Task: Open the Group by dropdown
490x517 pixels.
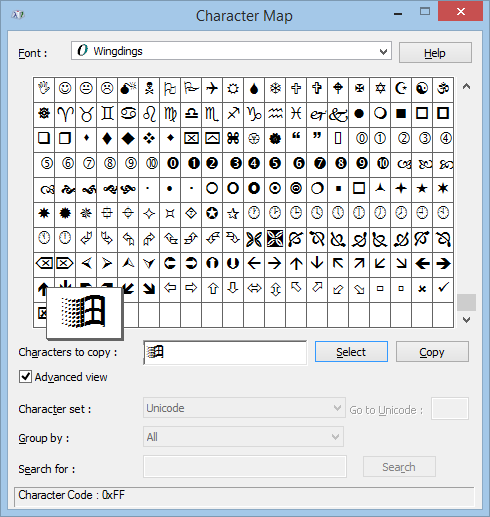Action: coord(335,437)
